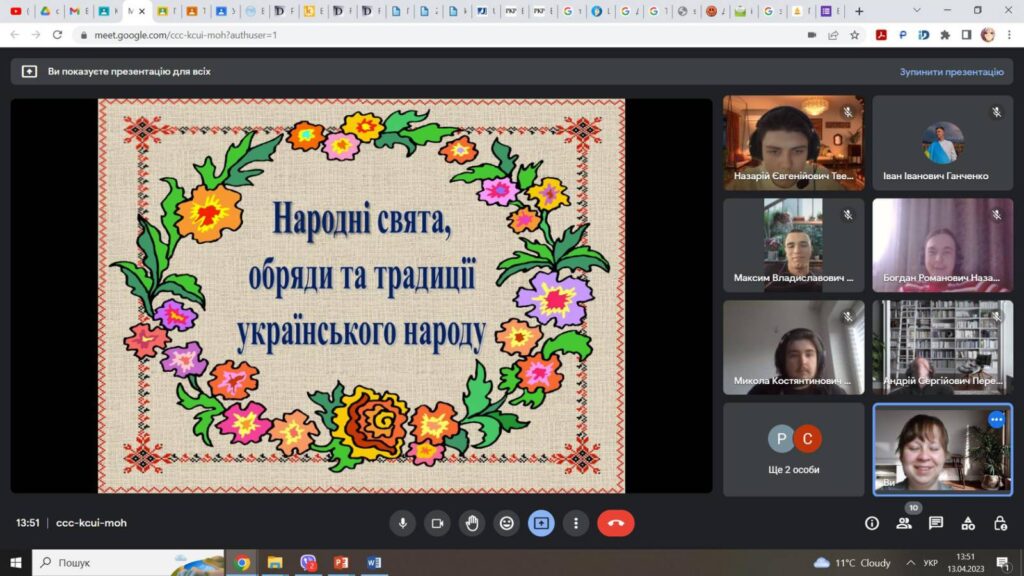Open PowerPoint from the Windows taskbar
Image resolution: width=1024 pixels, height=576 pixels.
click(x=340, y=562)
